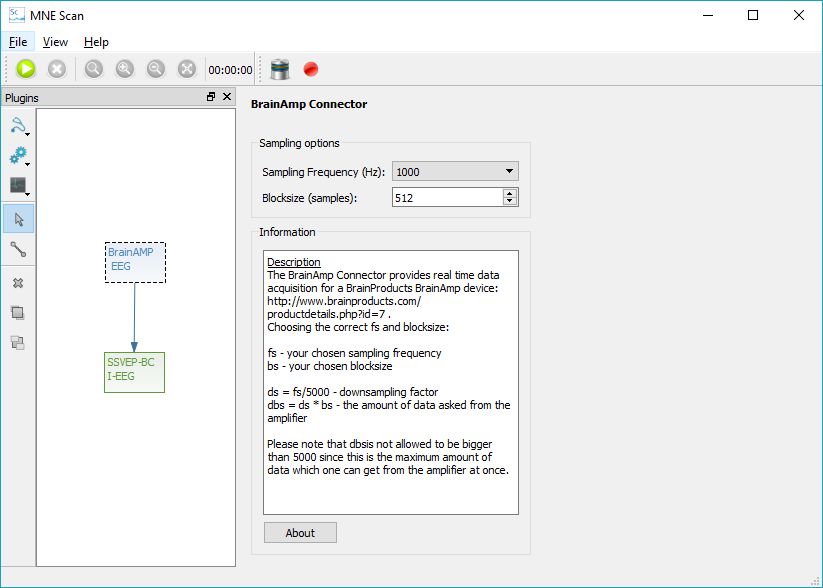
Task: Increase the Blocksize using the up arrow
Action: pyautogui.click(x=510, y=193)
